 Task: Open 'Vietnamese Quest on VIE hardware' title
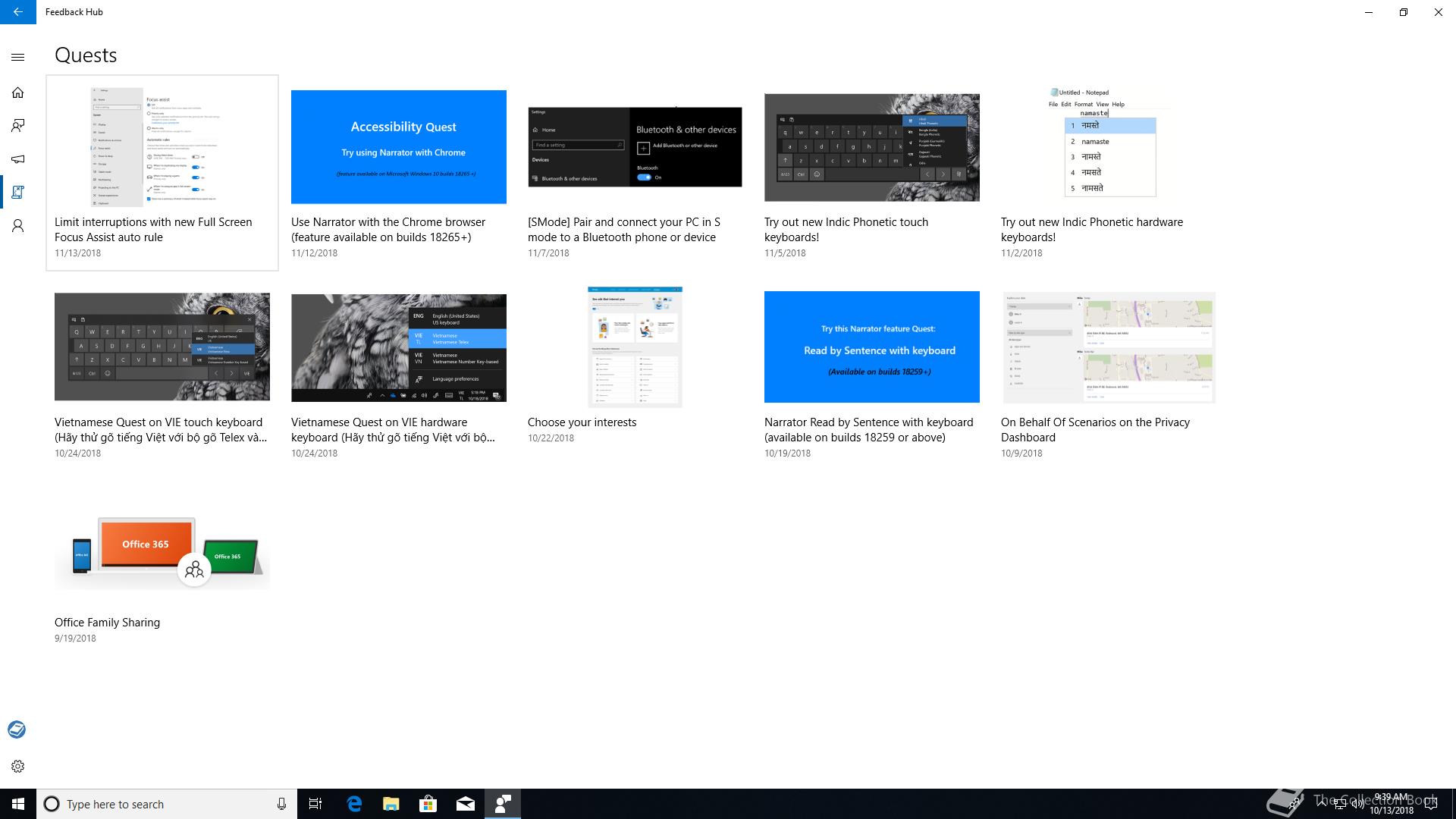[394, 430]
